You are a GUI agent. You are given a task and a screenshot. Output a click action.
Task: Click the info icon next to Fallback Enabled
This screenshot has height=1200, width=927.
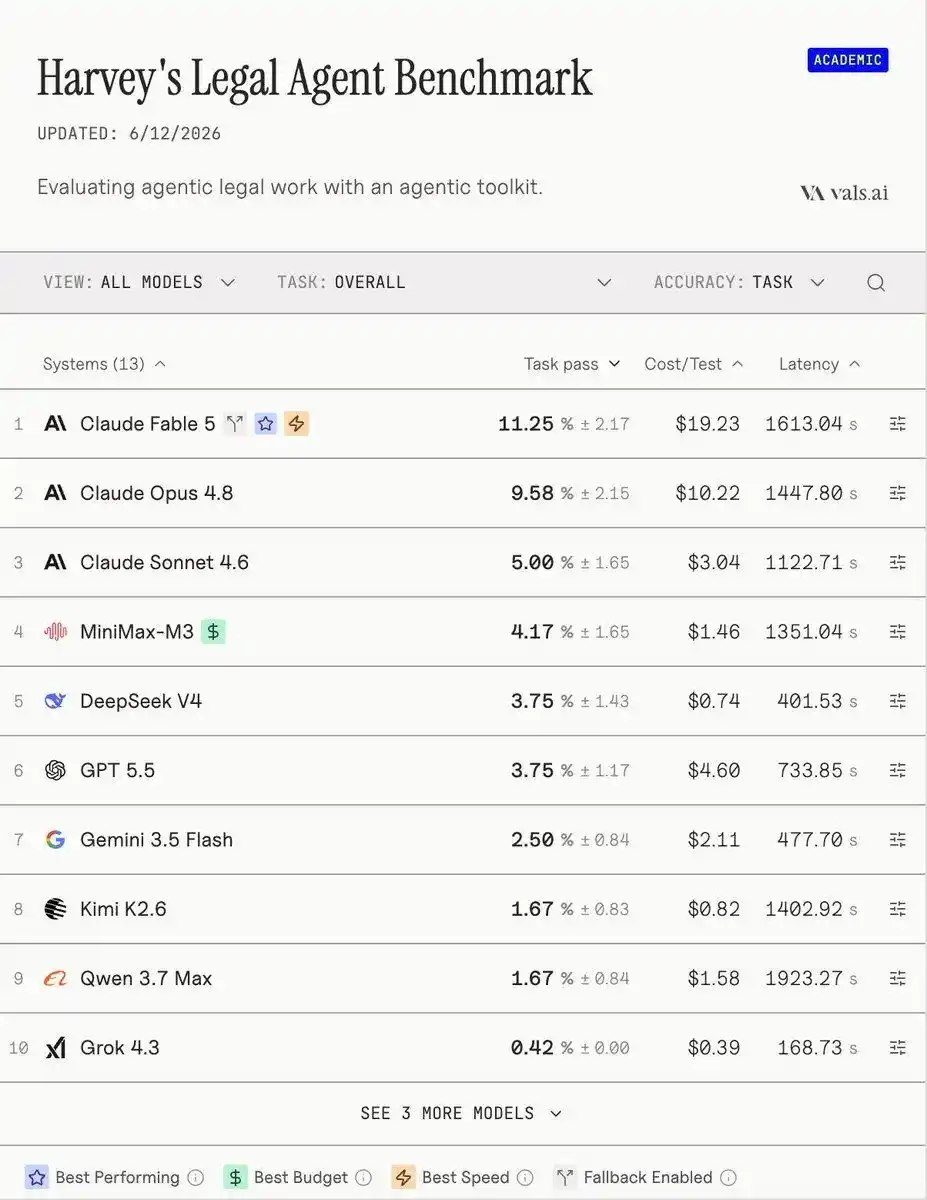pyautogui.click(x=729, y=1178)
